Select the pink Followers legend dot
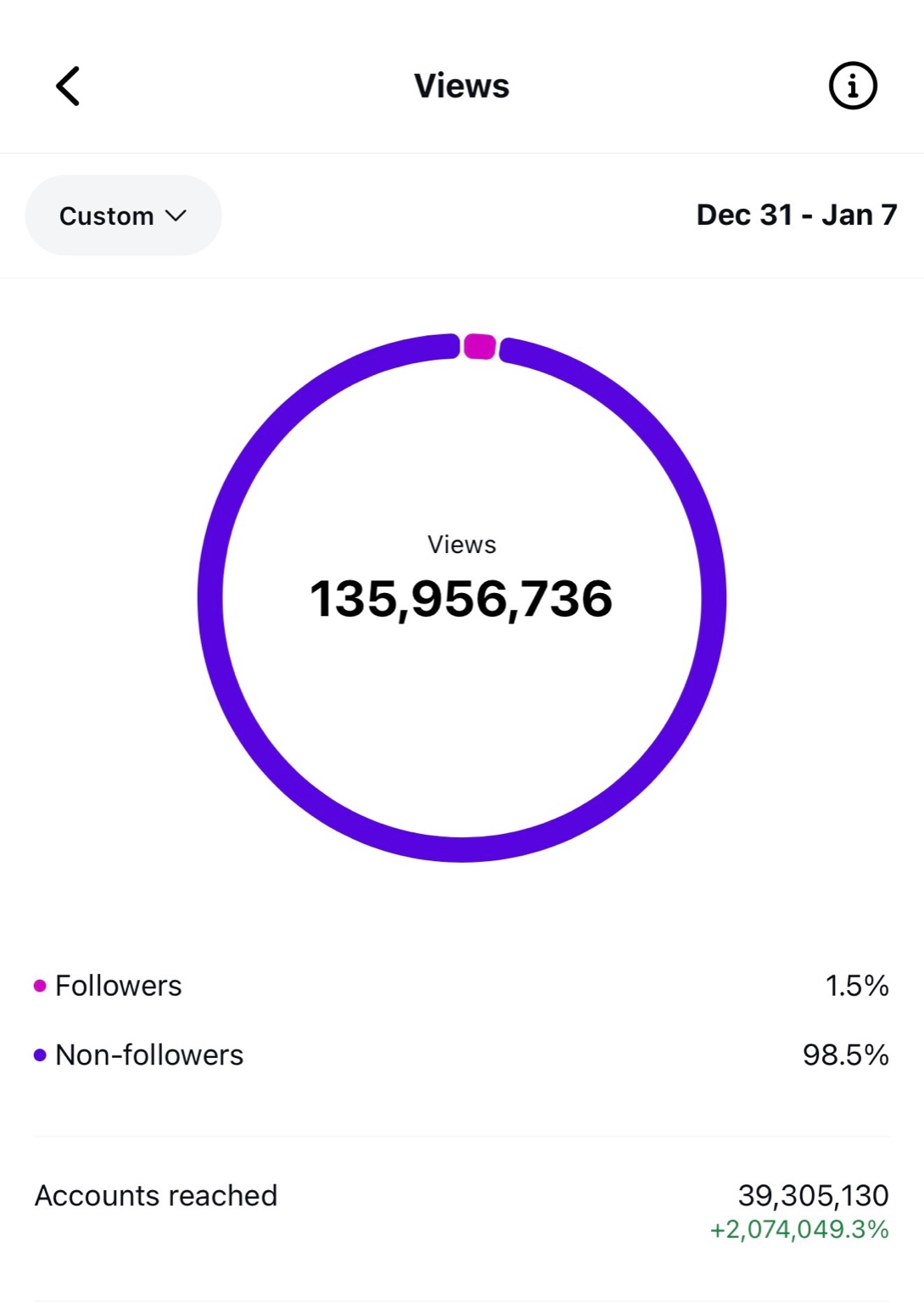 pyautogui.click(x=37, y=985)
